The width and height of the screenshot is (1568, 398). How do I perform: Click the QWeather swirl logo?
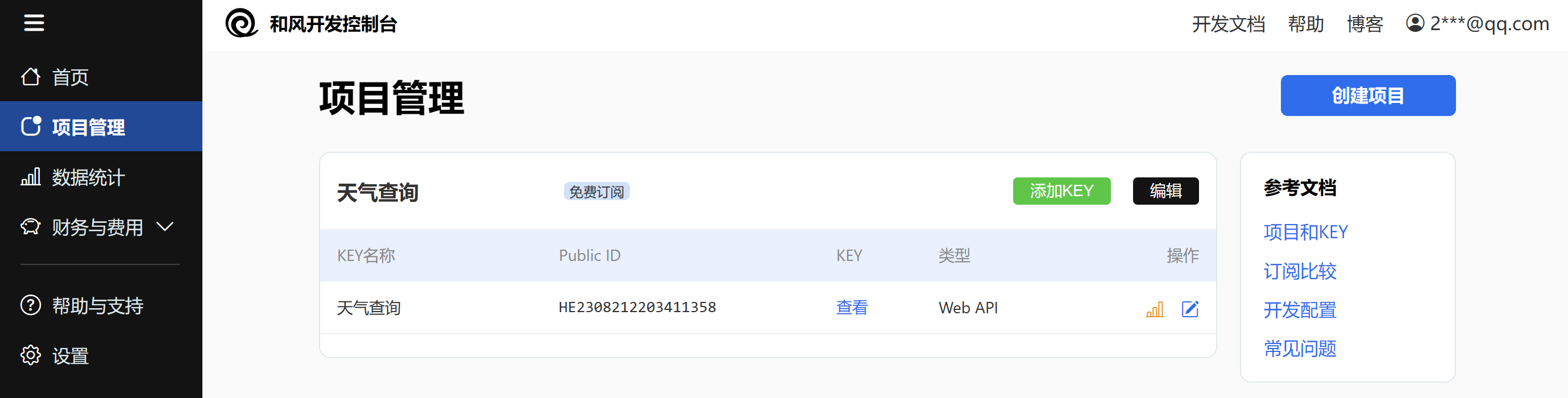click(241, 24)
